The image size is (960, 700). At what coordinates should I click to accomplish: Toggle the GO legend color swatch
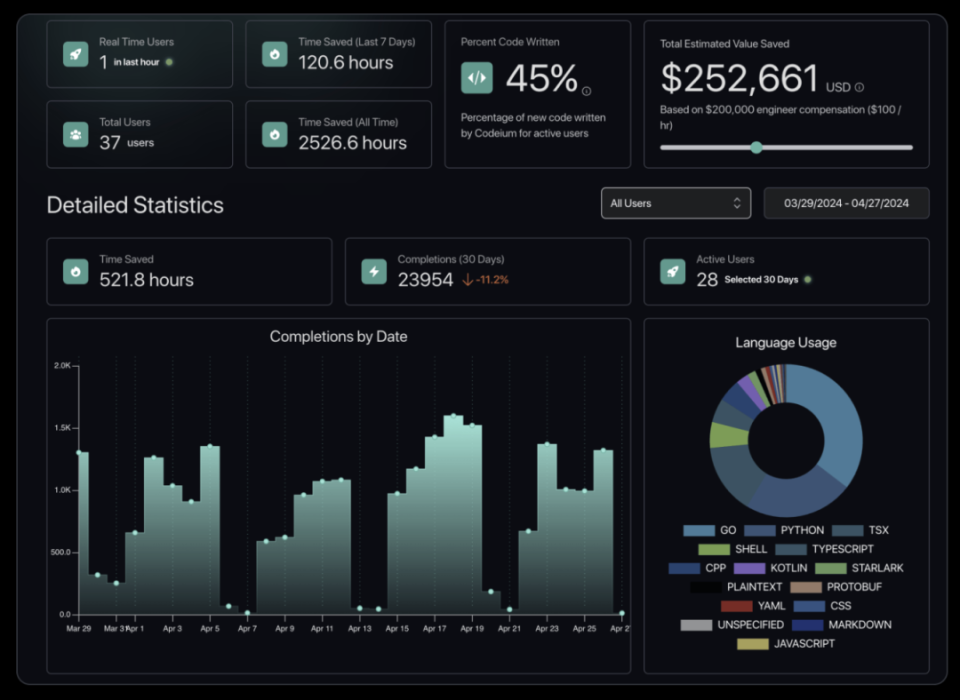pos(699,530)
